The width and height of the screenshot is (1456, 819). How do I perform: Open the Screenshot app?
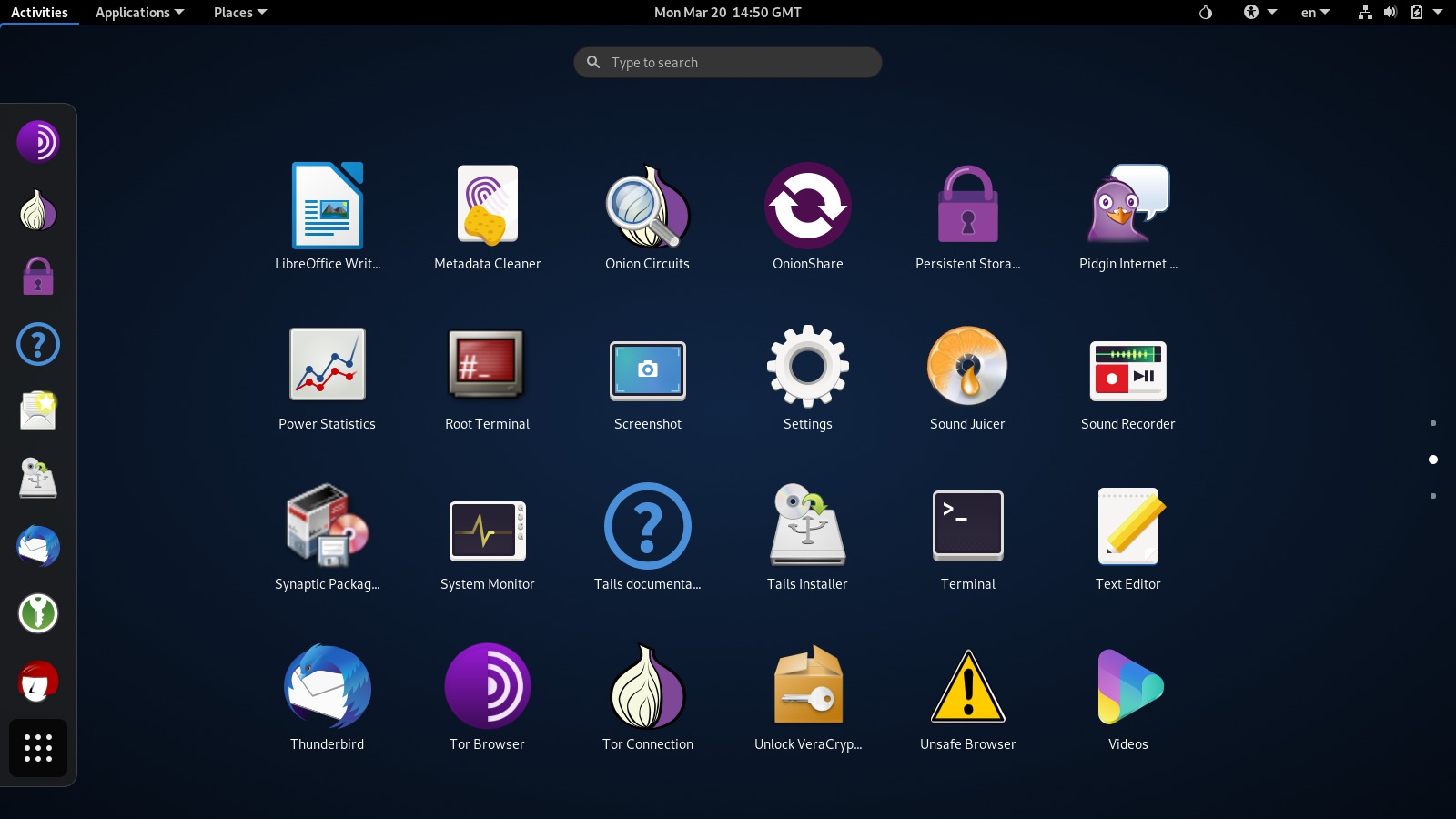648,377
